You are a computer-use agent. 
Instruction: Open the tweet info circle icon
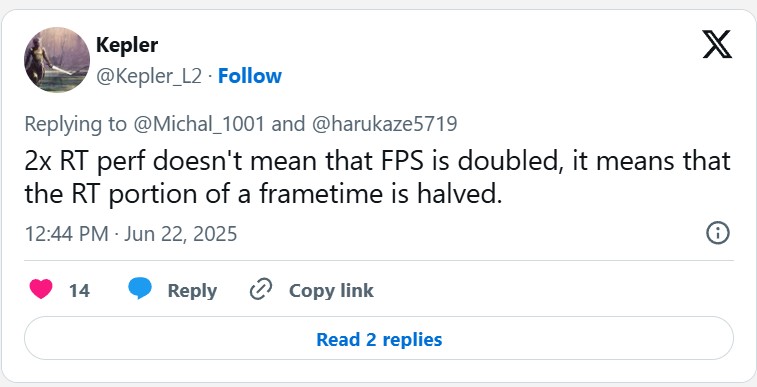click(717, 233)
